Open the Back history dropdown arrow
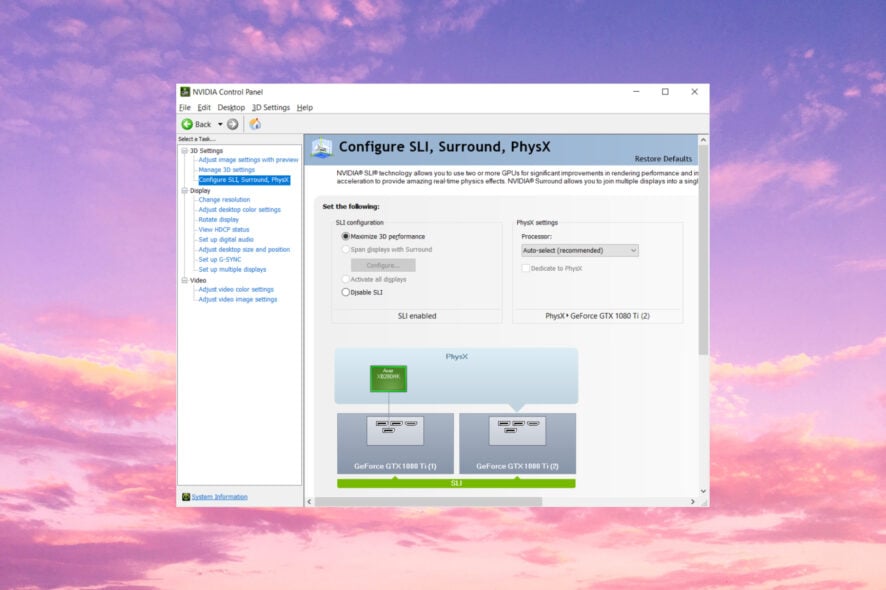This screenshot has height=590, width=886. (x=220, y=124)
